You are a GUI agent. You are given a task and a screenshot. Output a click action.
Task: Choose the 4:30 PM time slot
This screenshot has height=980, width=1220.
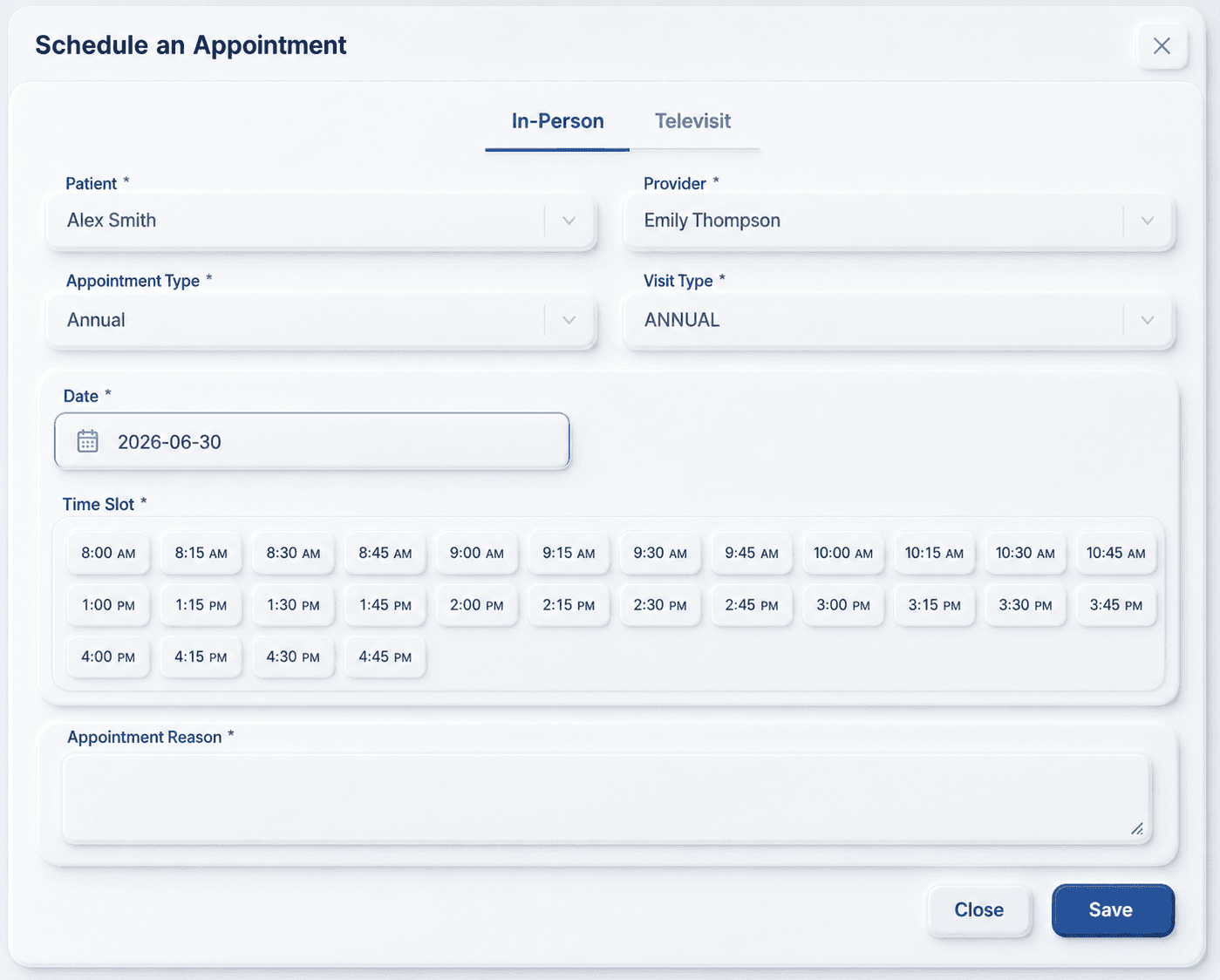293,657
